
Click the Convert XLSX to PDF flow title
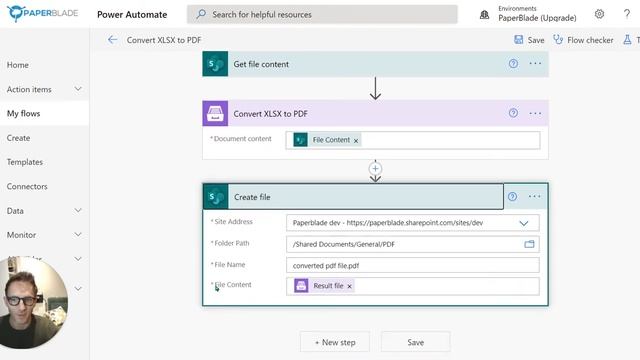click(x=164, y=40)
